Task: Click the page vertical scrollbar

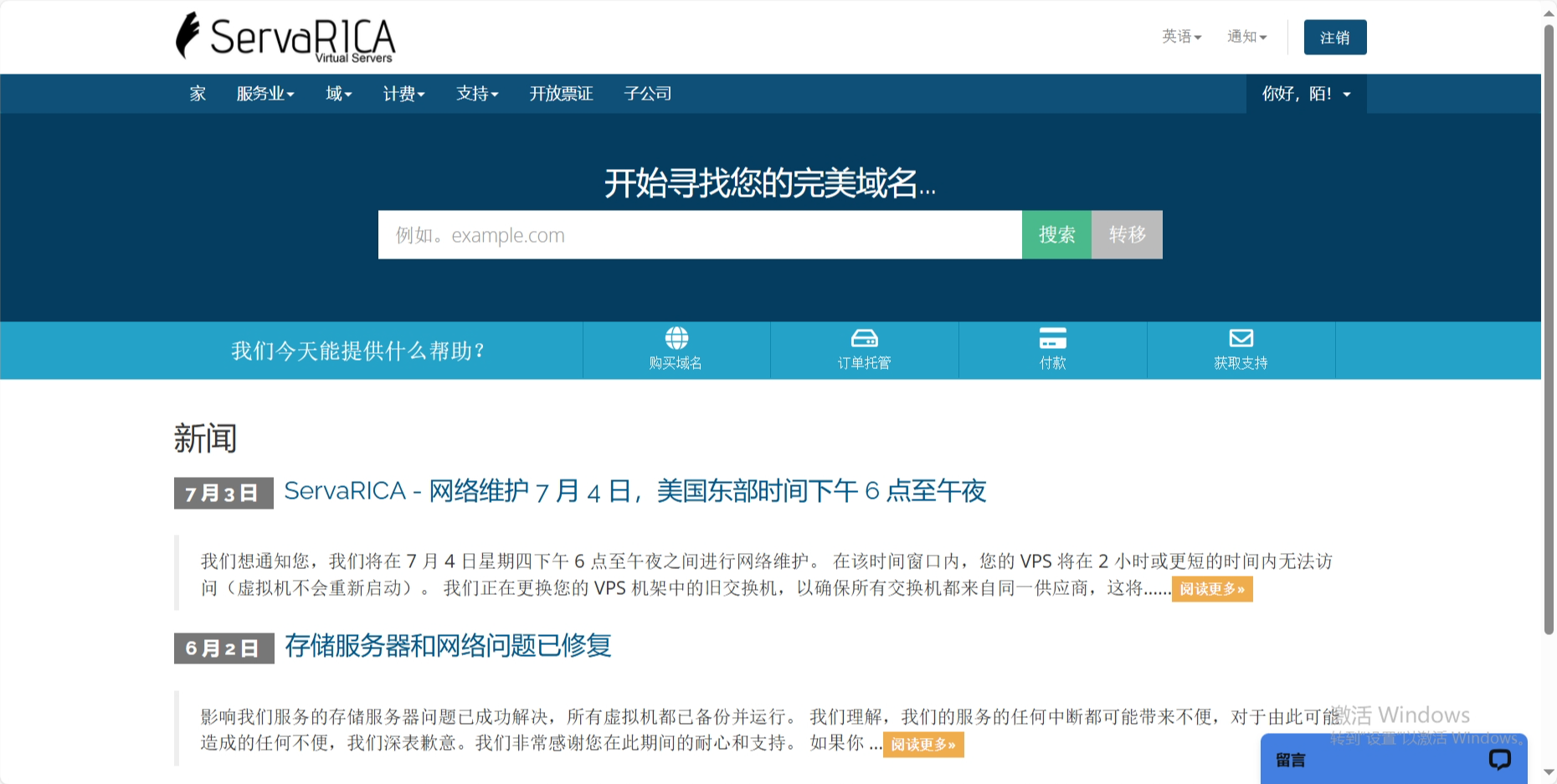Action: pos(1549,335)
